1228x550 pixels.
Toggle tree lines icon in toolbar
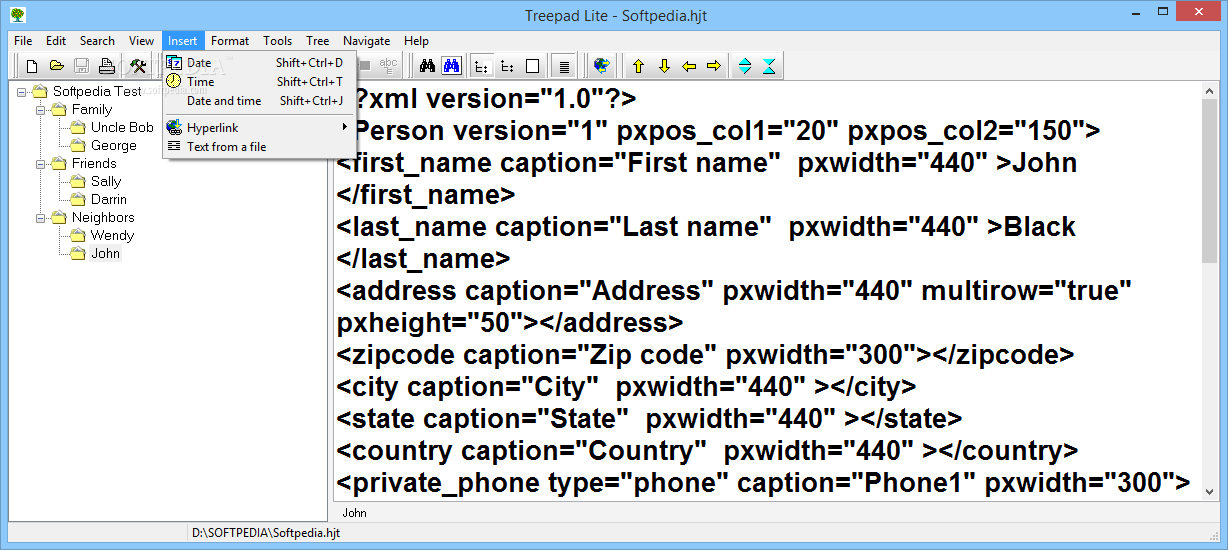point(482,66)
